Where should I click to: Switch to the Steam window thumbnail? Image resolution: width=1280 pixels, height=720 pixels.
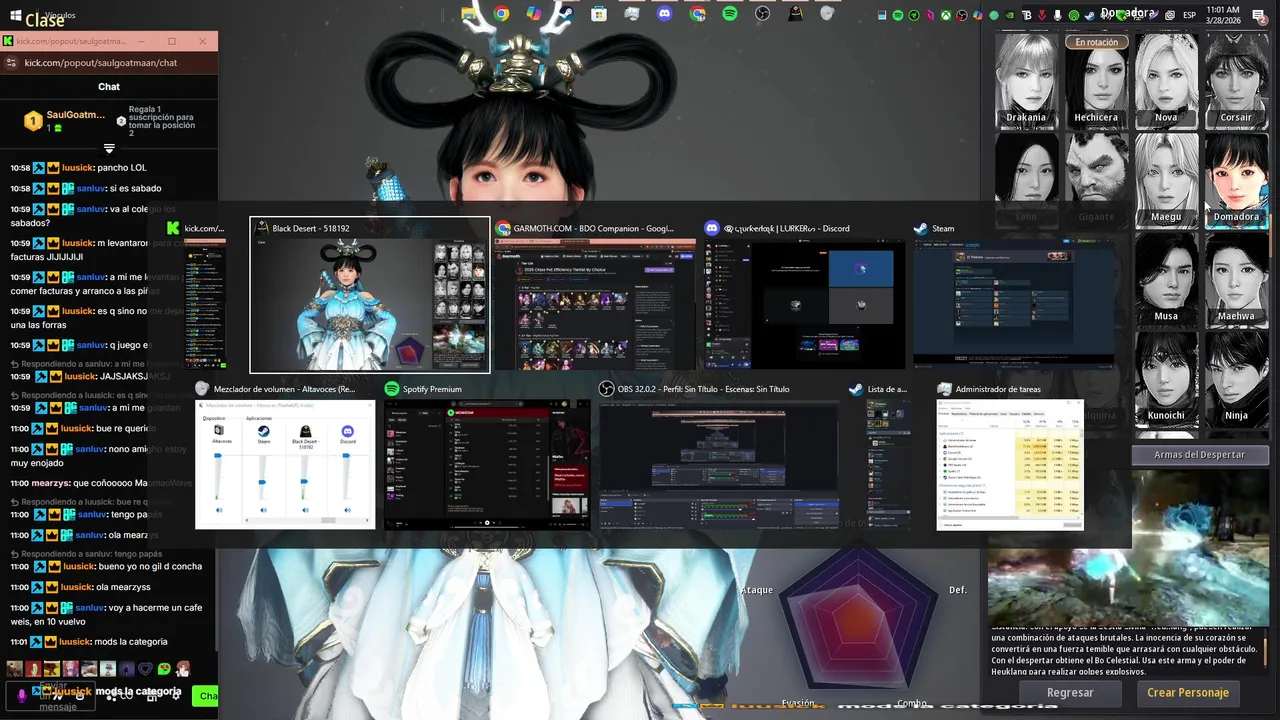(x=1014, y=295)
